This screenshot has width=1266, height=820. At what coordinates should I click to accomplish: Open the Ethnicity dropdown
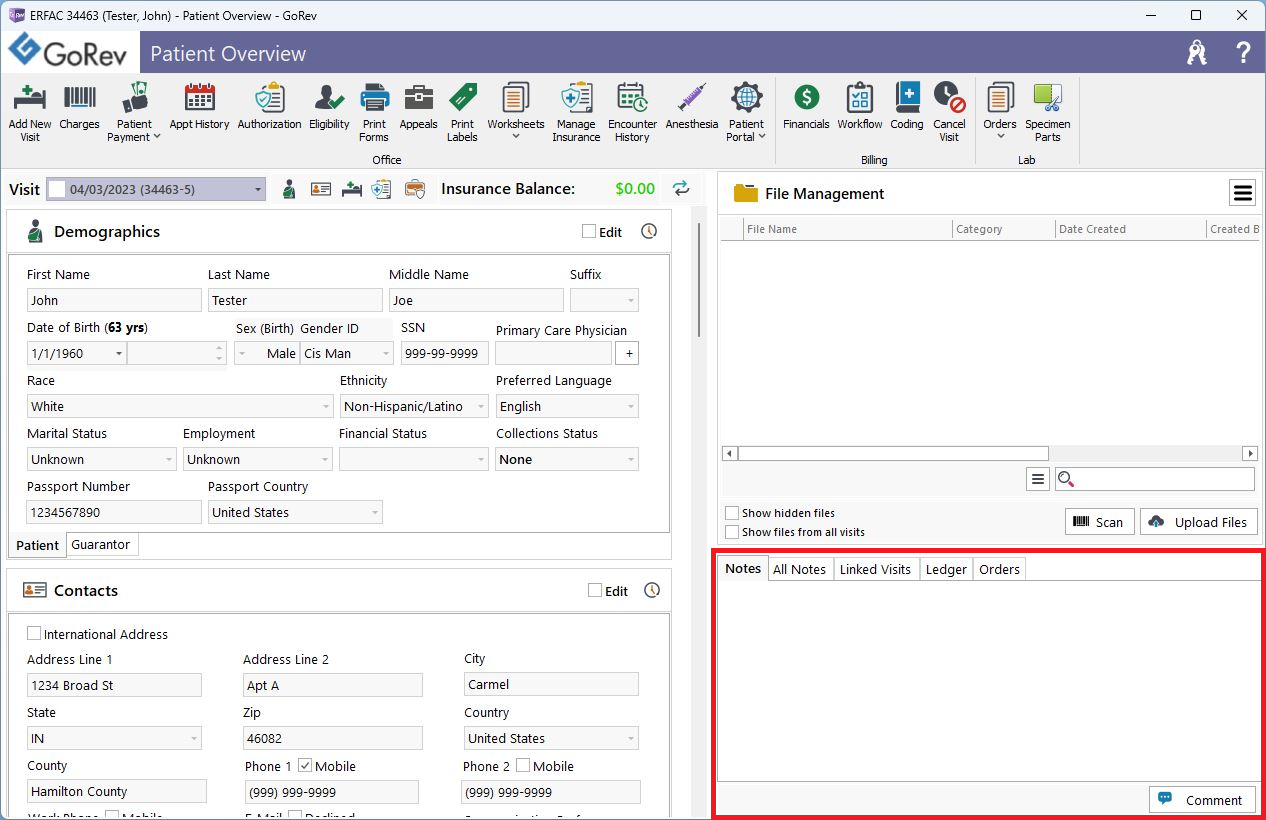481,407
